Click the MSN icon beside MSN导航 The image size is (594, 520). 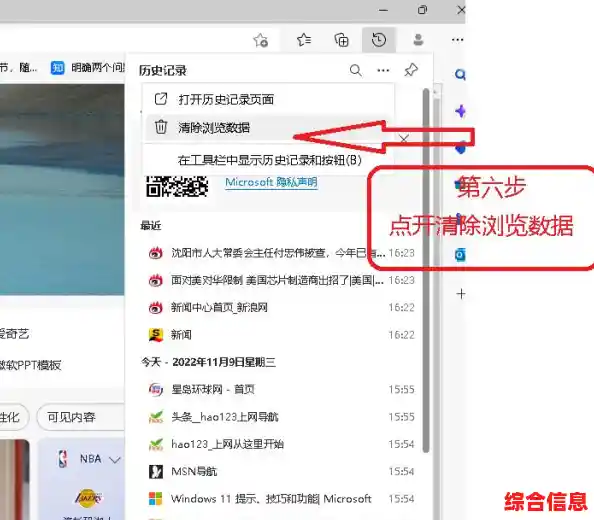point(155,472)
